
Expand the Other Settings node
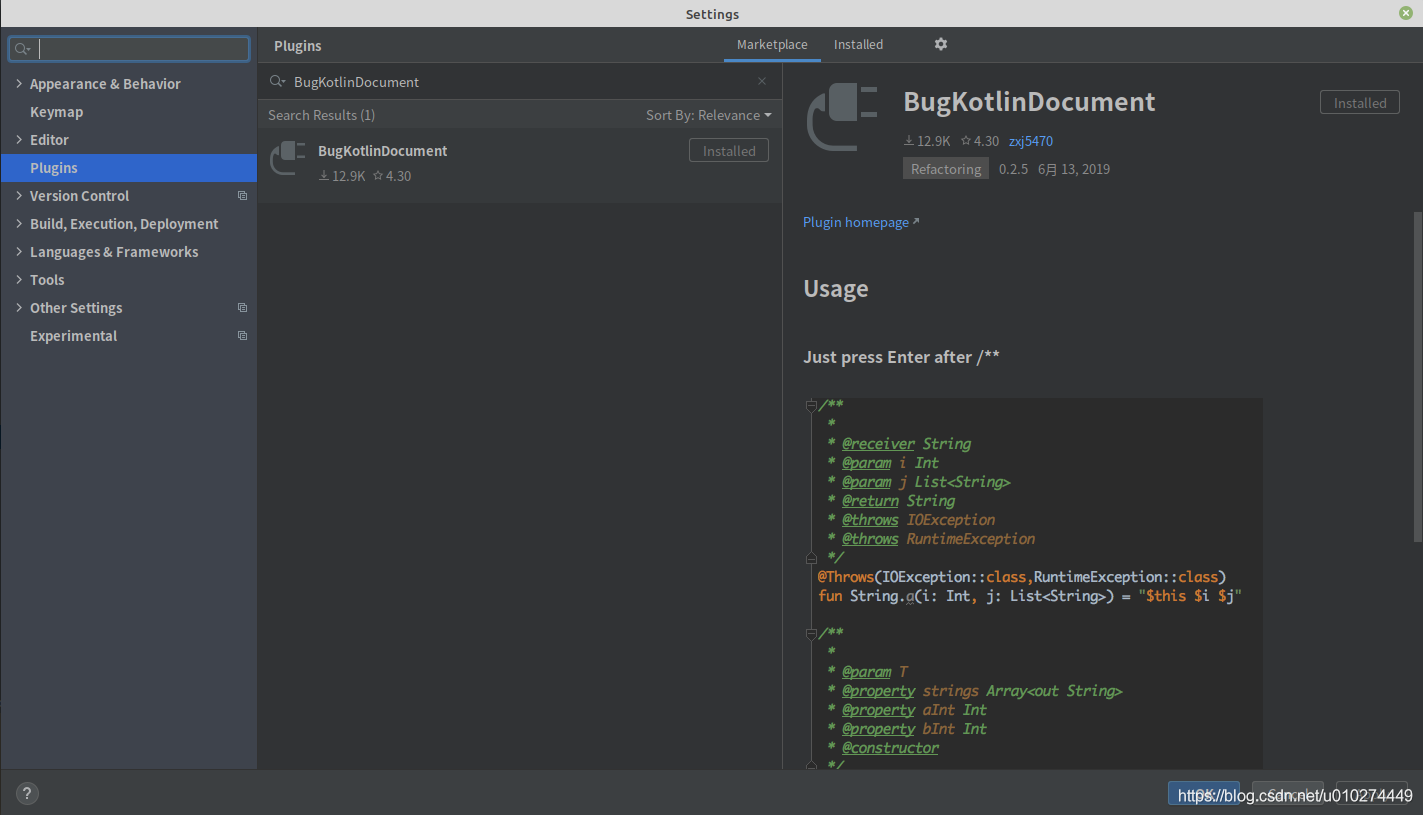[19, 308]
